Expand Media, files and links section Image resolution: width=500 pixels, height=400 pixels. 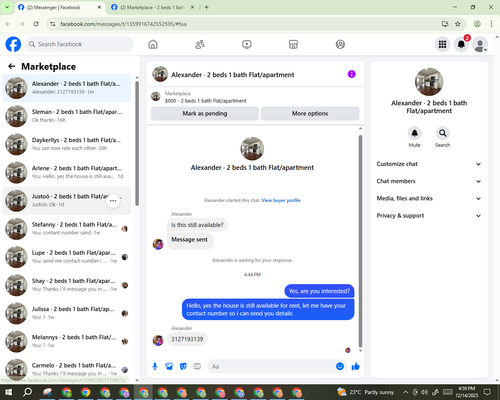click(x=429, y=198)
